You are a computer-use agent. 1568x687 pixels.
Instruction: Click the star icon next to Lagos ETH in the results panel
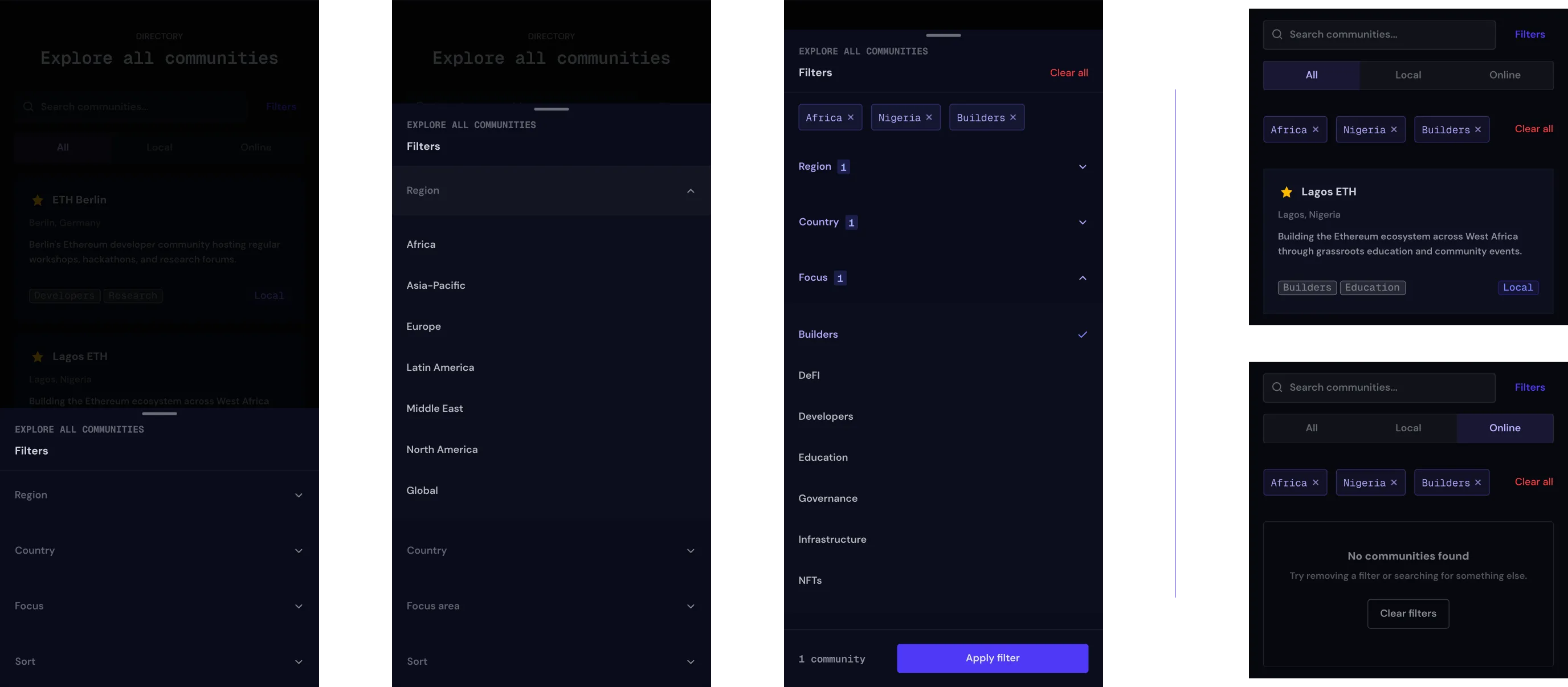1286,191
